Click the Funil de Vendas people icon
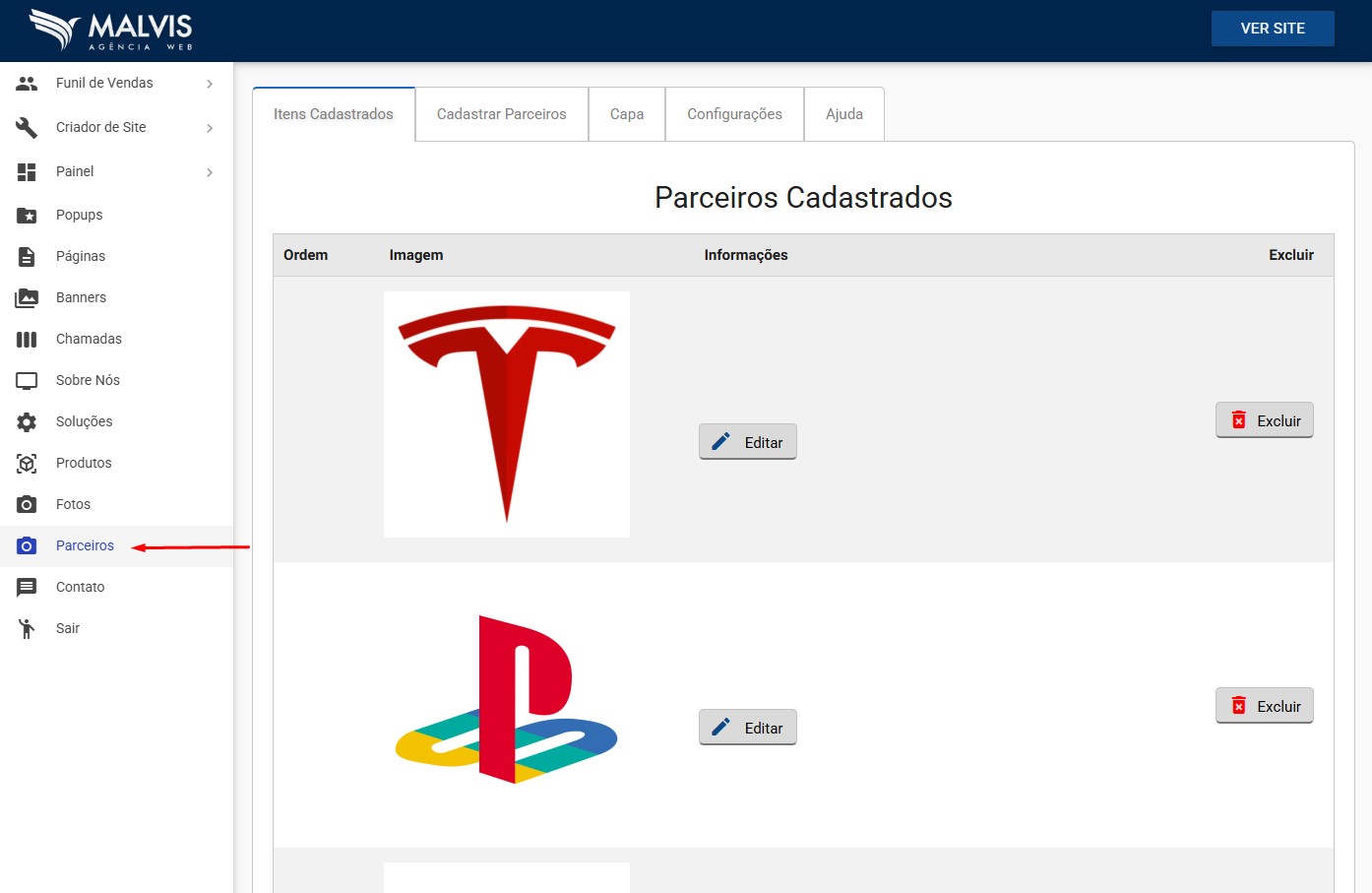The width and height of the screenshot is (1372, 893). pos(27,84)
